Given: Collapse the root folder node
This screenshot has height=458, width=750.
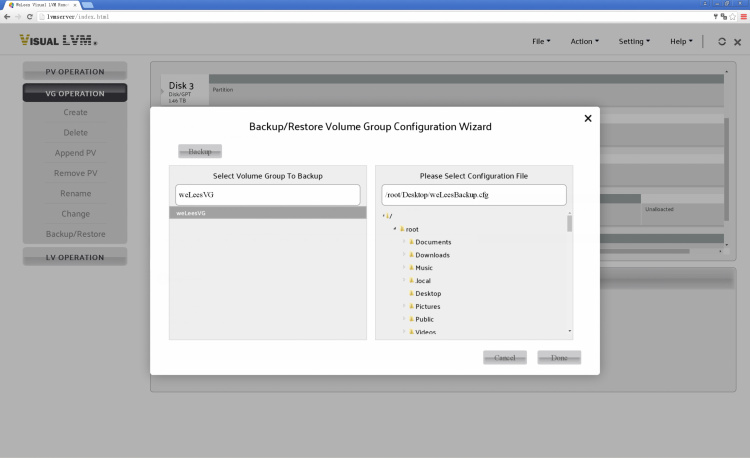Looking at the screenshot, I should (395, 229).
